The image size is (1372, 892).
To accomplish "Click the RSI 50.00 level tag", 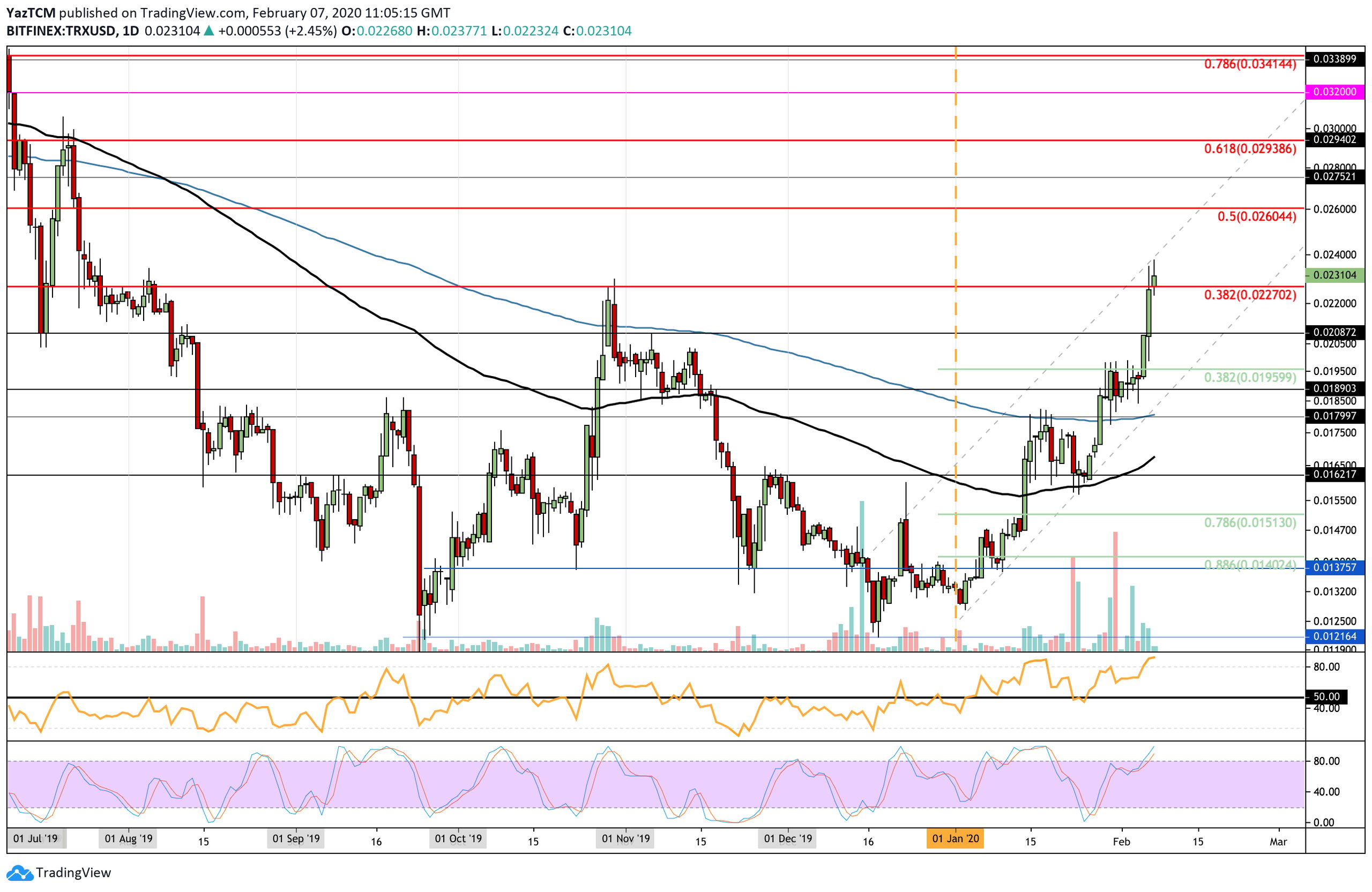I will click(x=1326, y=698).
